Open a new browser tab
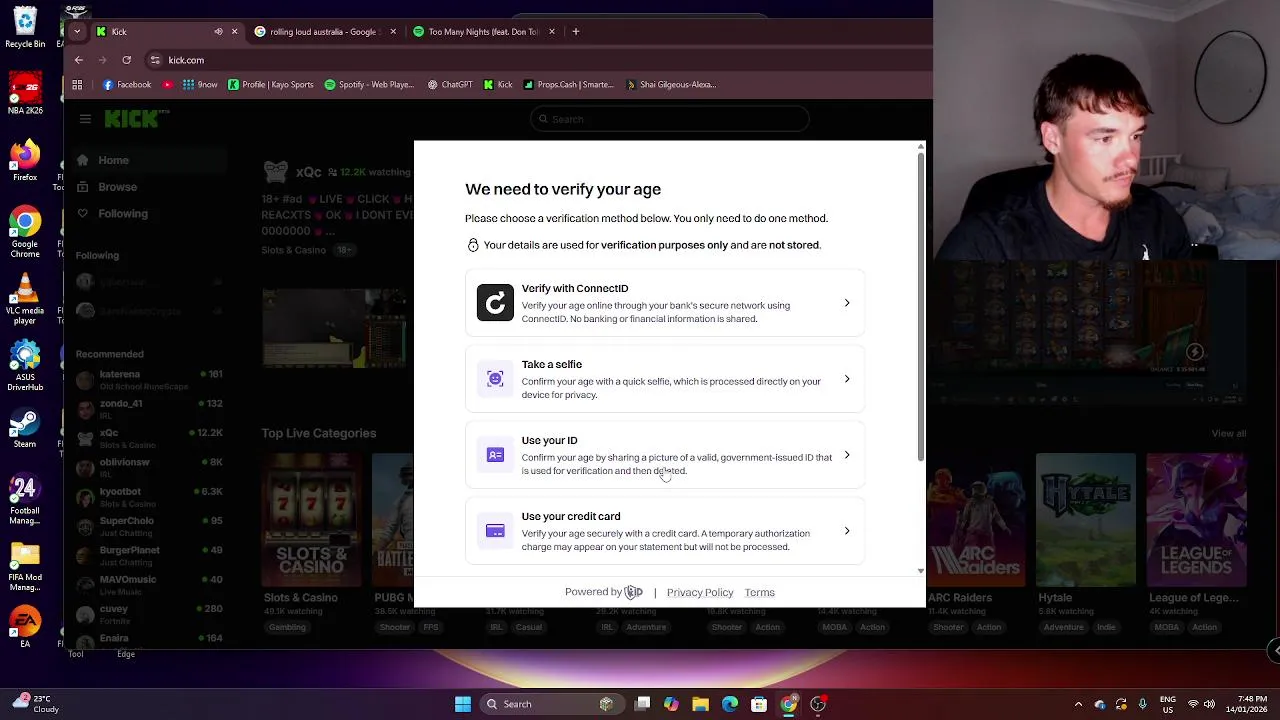 pyautogui.click(x=576, y=31)
